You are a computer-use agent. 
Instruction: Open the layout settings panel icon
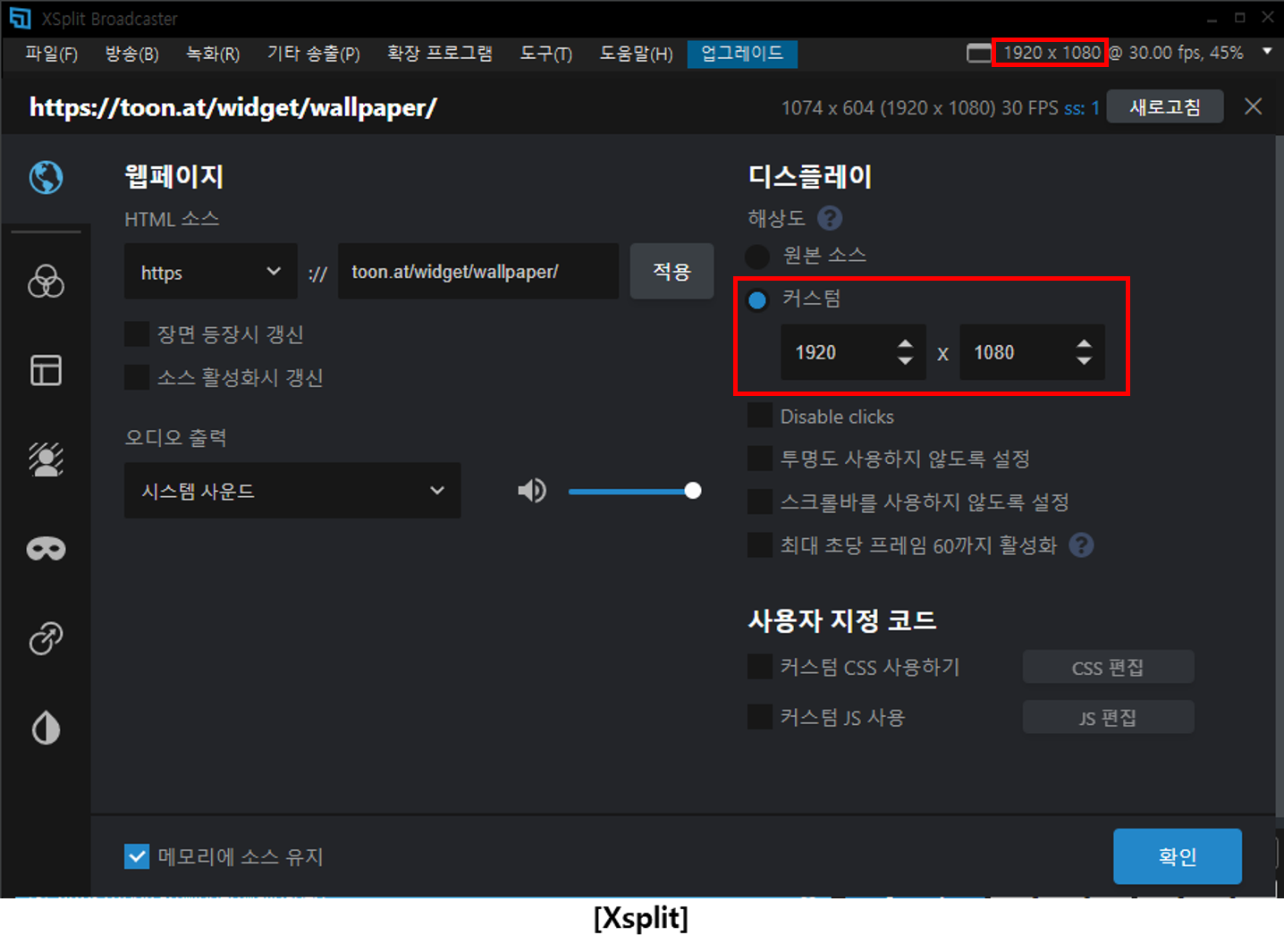[x=46, y=370]
